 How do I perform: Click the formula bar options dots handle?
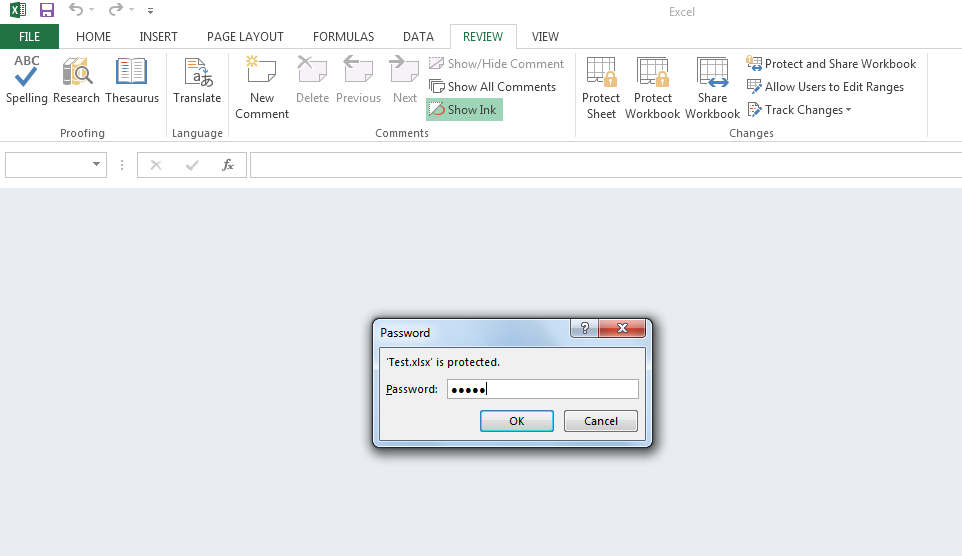[x=122, y=165]
